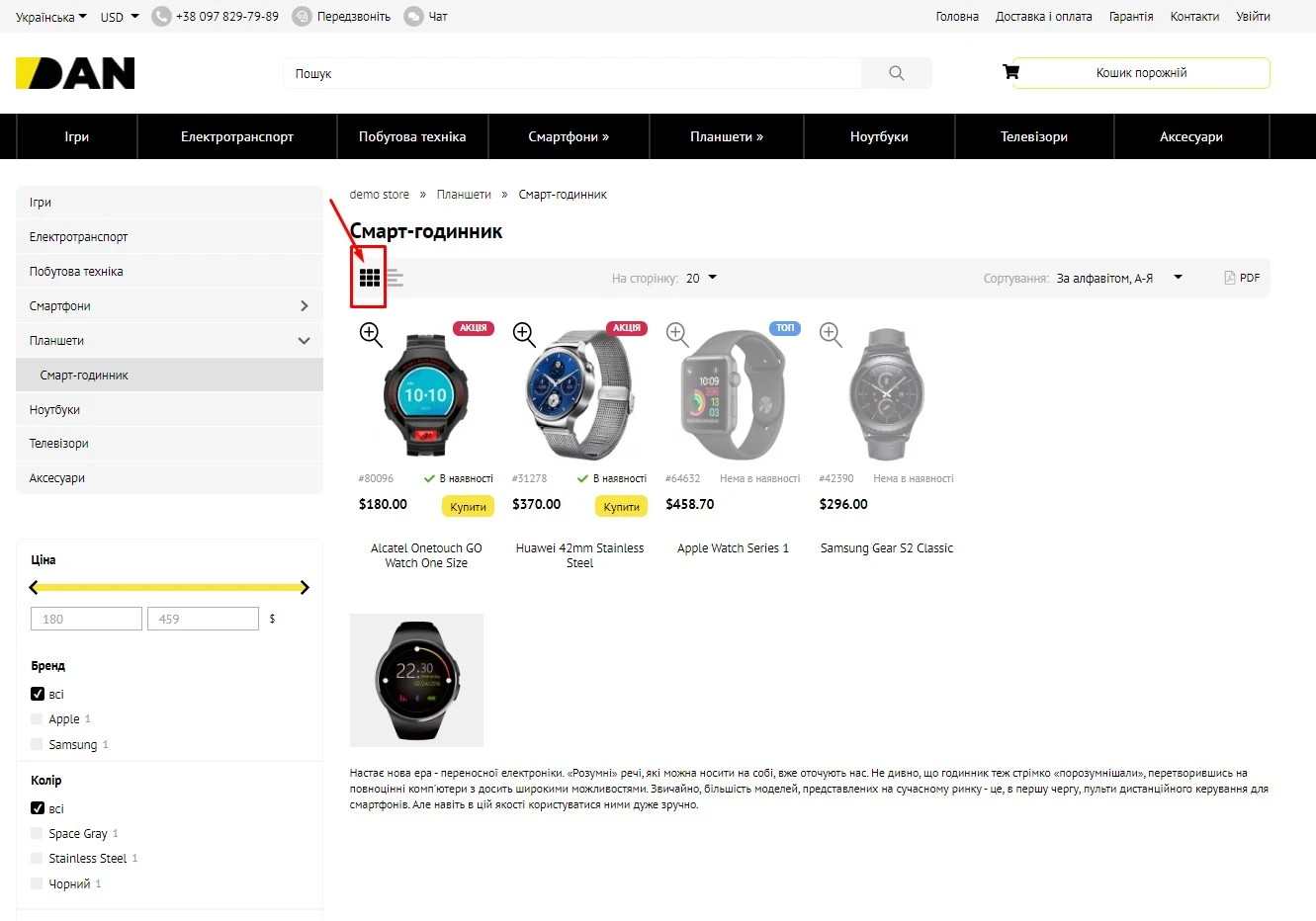Open the items per page dropdown

(701, 278)
